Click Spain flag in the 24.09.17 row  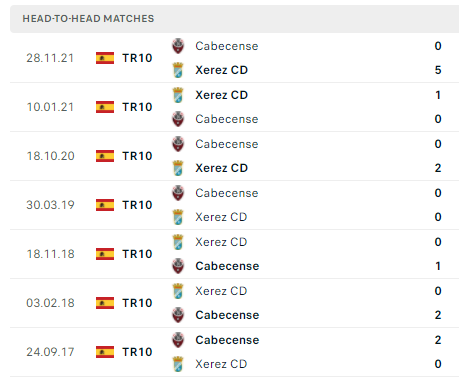point(105,352)
